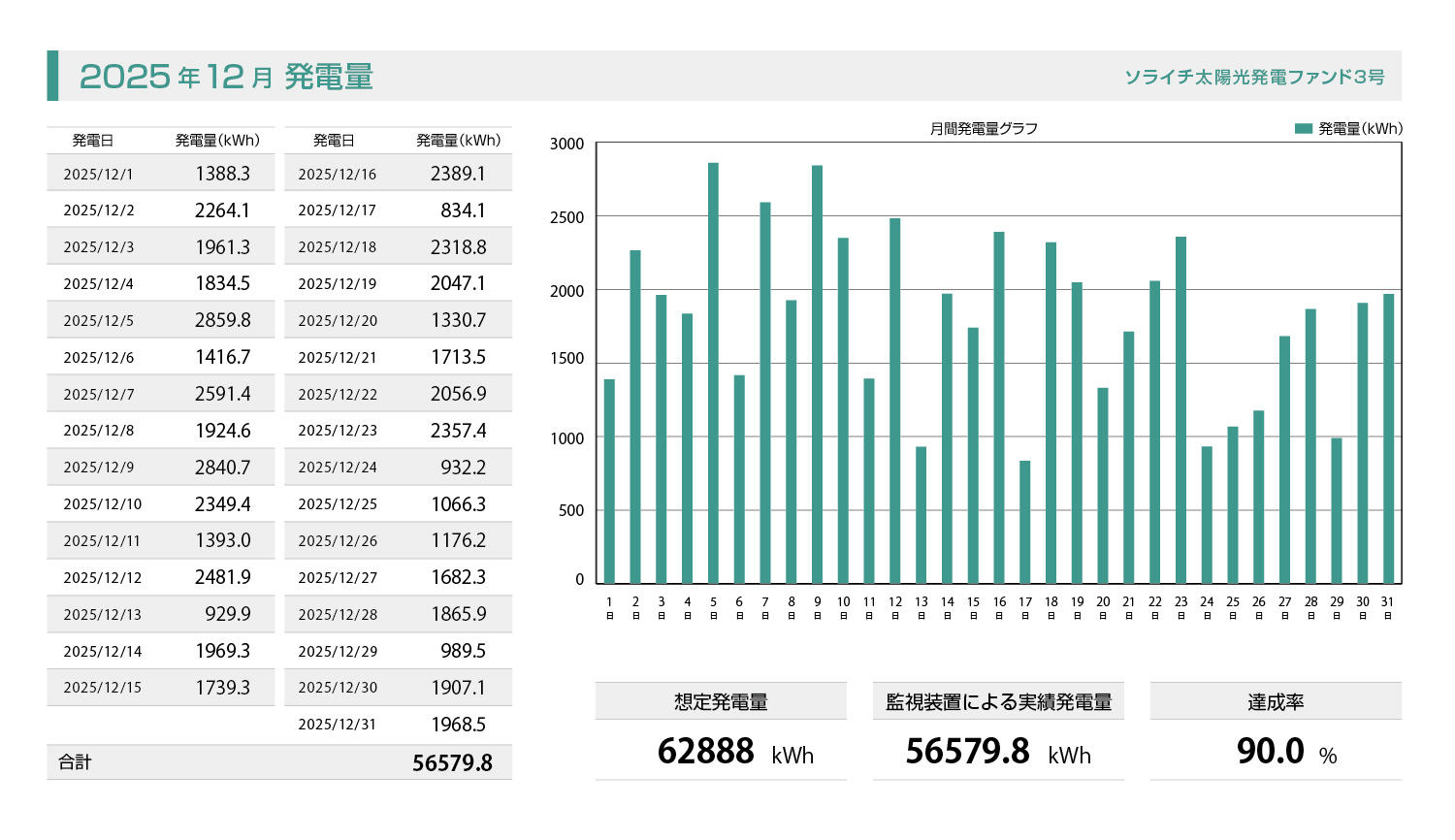Click the 合計 total label

(75, 762)
